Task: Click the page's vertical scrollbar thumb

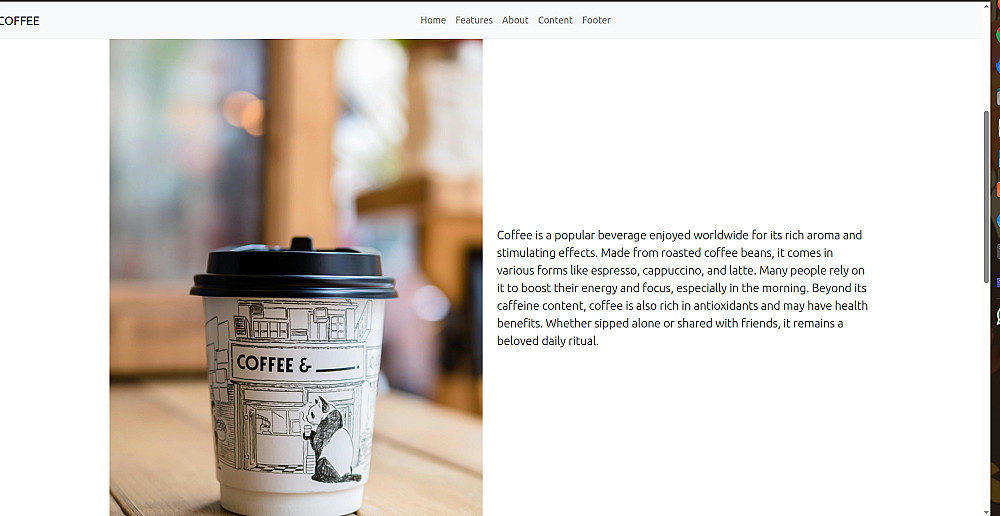Action: 987,196
